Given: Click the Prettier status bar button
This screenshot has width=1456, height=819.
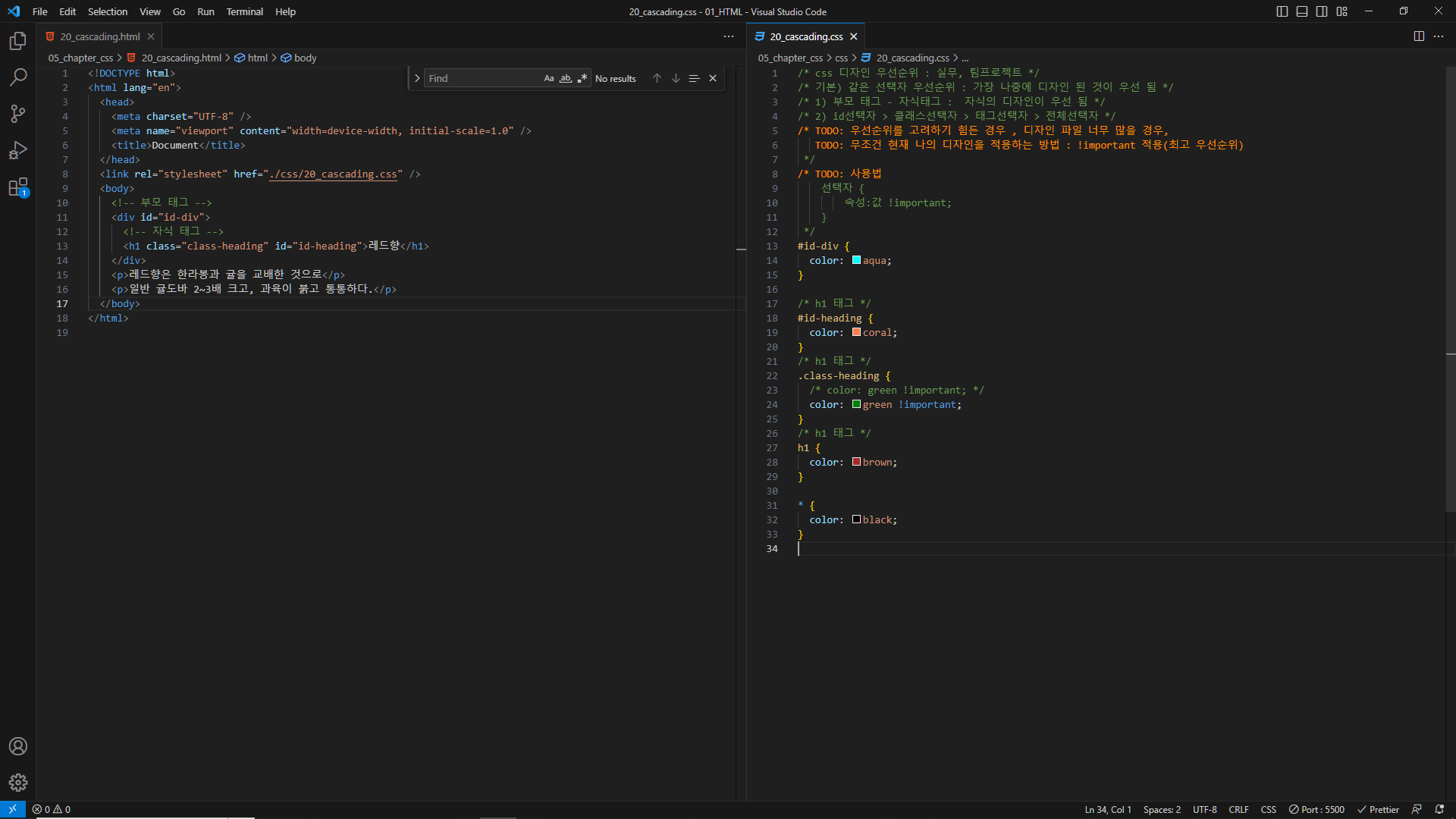Looking at the screenshot, I should click(1378, 810).
